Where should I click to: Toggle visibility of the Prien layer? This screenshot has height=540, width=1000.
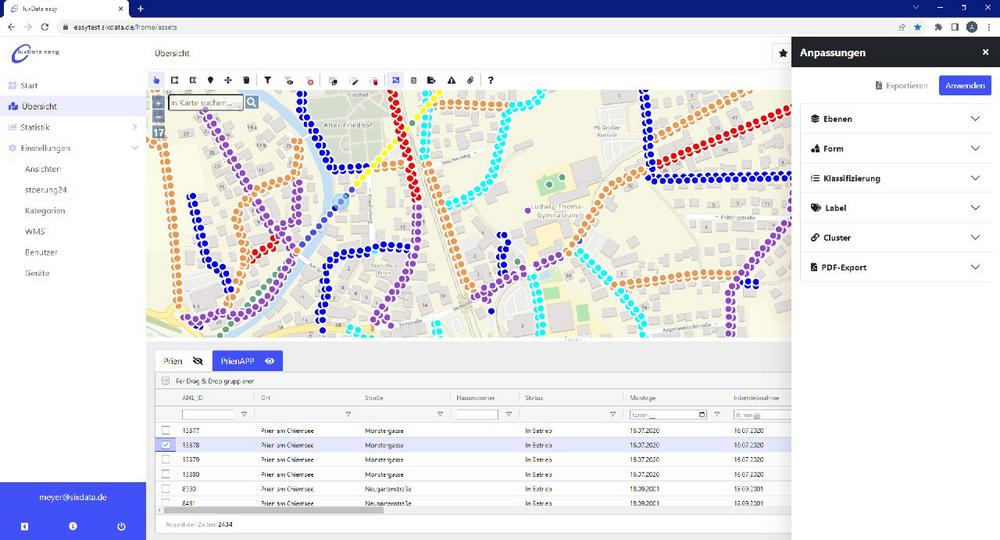pyautogui.click(x=197, y=361)
